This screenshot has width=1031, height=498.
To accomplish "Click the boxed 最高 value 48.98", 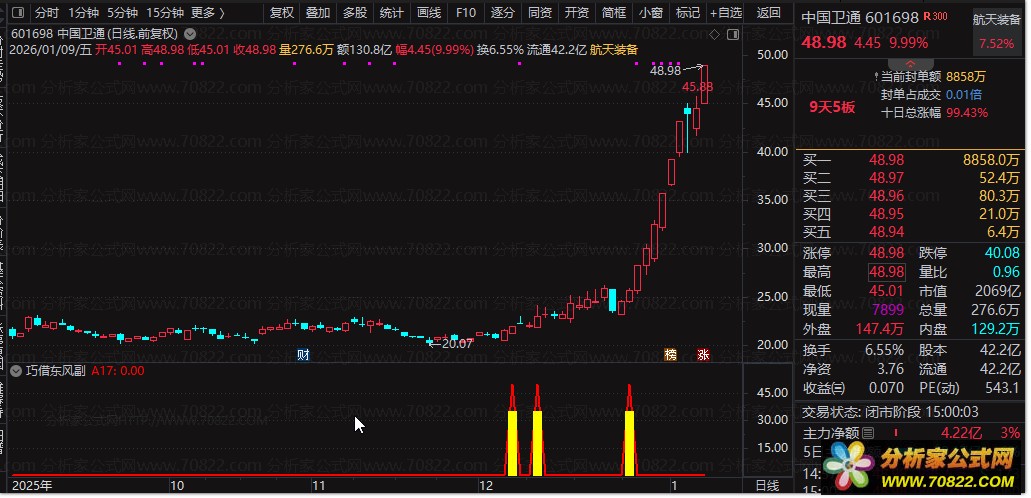I will (x=886, y=272).
